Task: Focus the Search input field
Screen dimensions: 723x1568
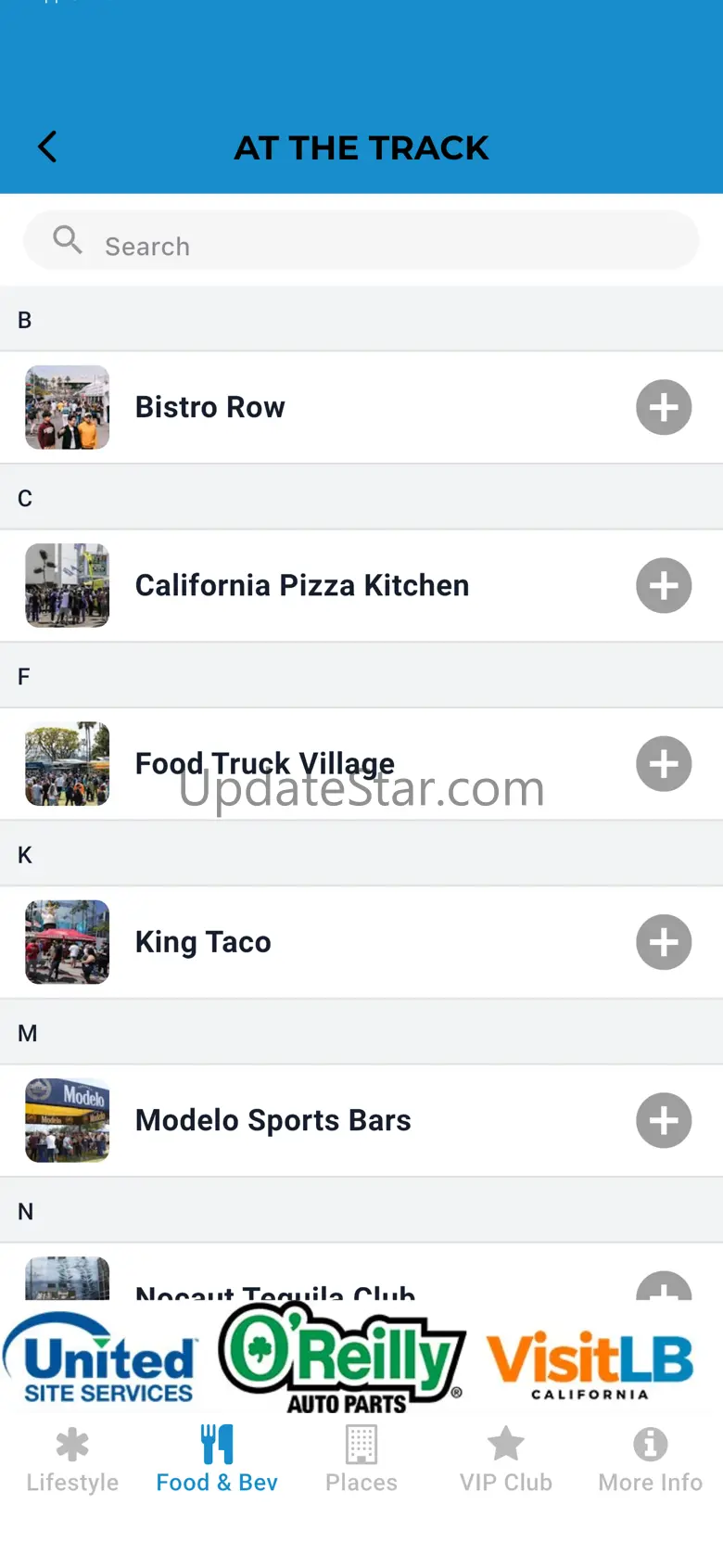Action: (x=389, y=246)
